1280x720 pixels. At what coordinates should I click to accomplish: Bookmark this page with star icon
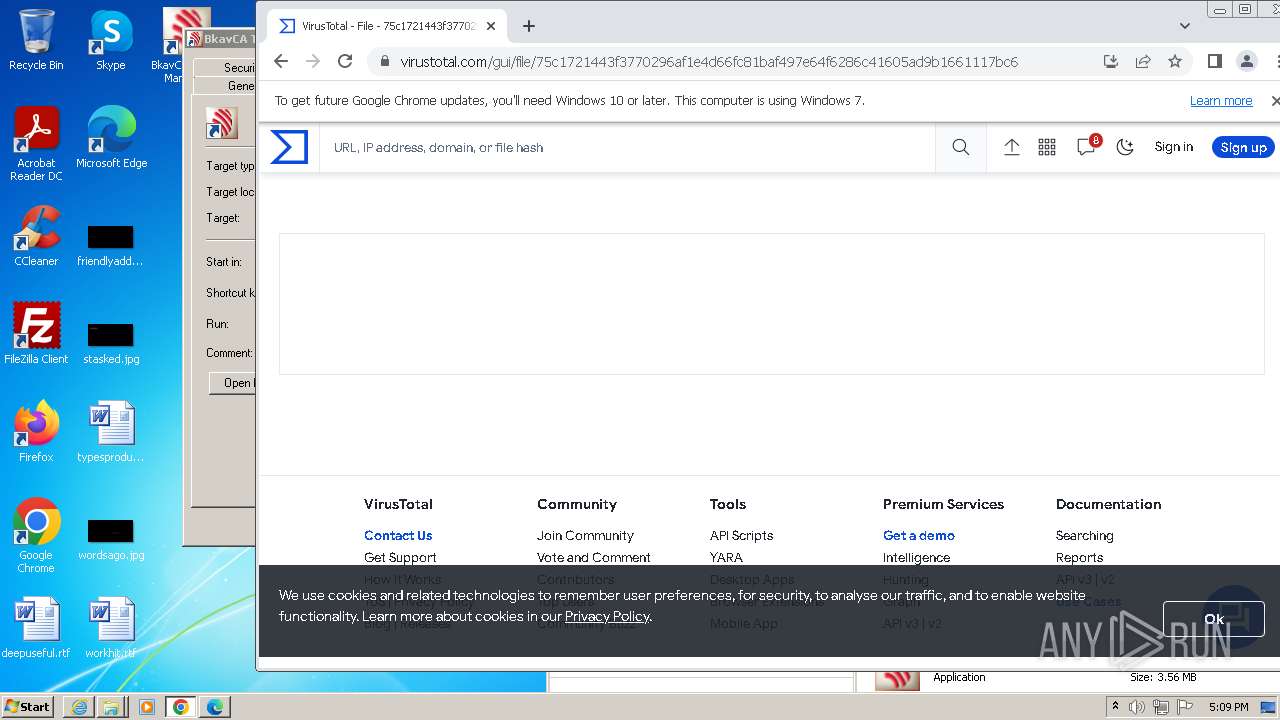tap(1175, 61)
